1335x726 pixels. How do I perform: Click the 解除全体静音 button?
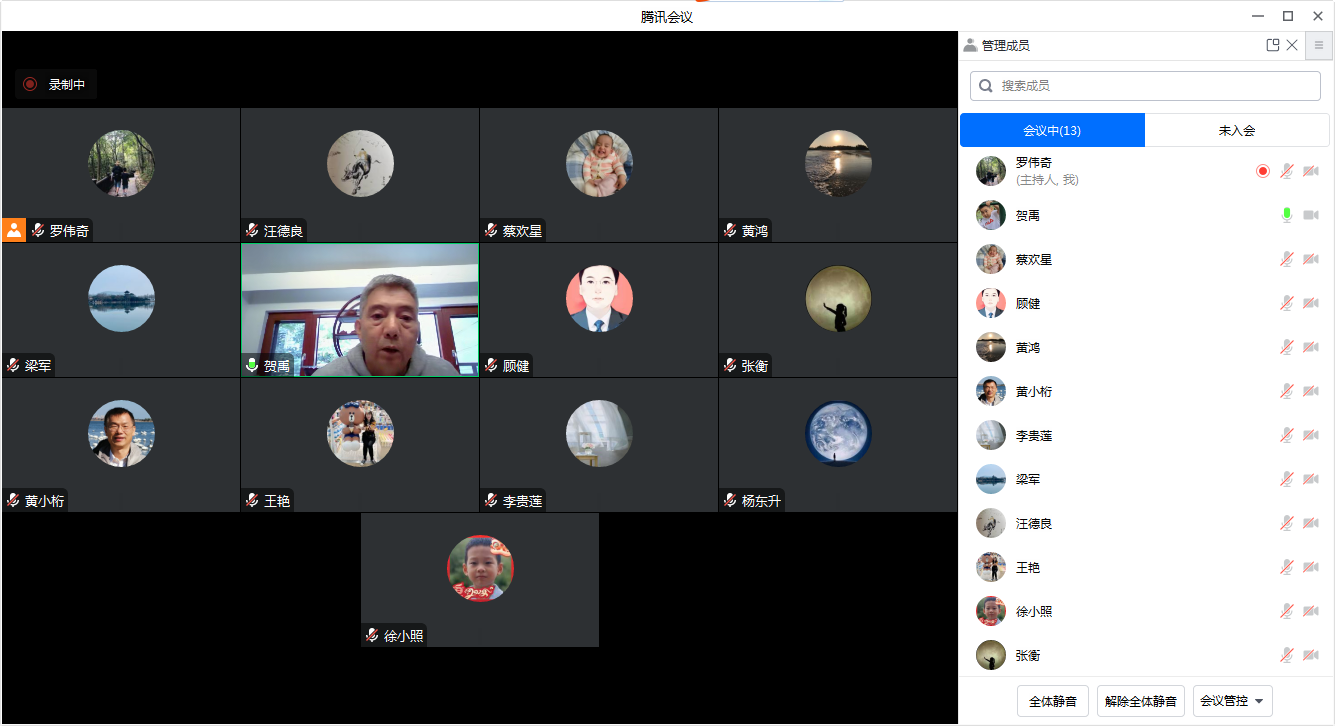1140,701
